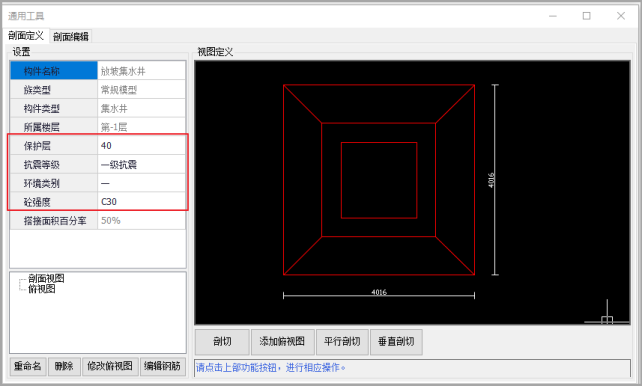The image size is (642, 386).
Task: Click the inner red square in view
Action: 379,180
